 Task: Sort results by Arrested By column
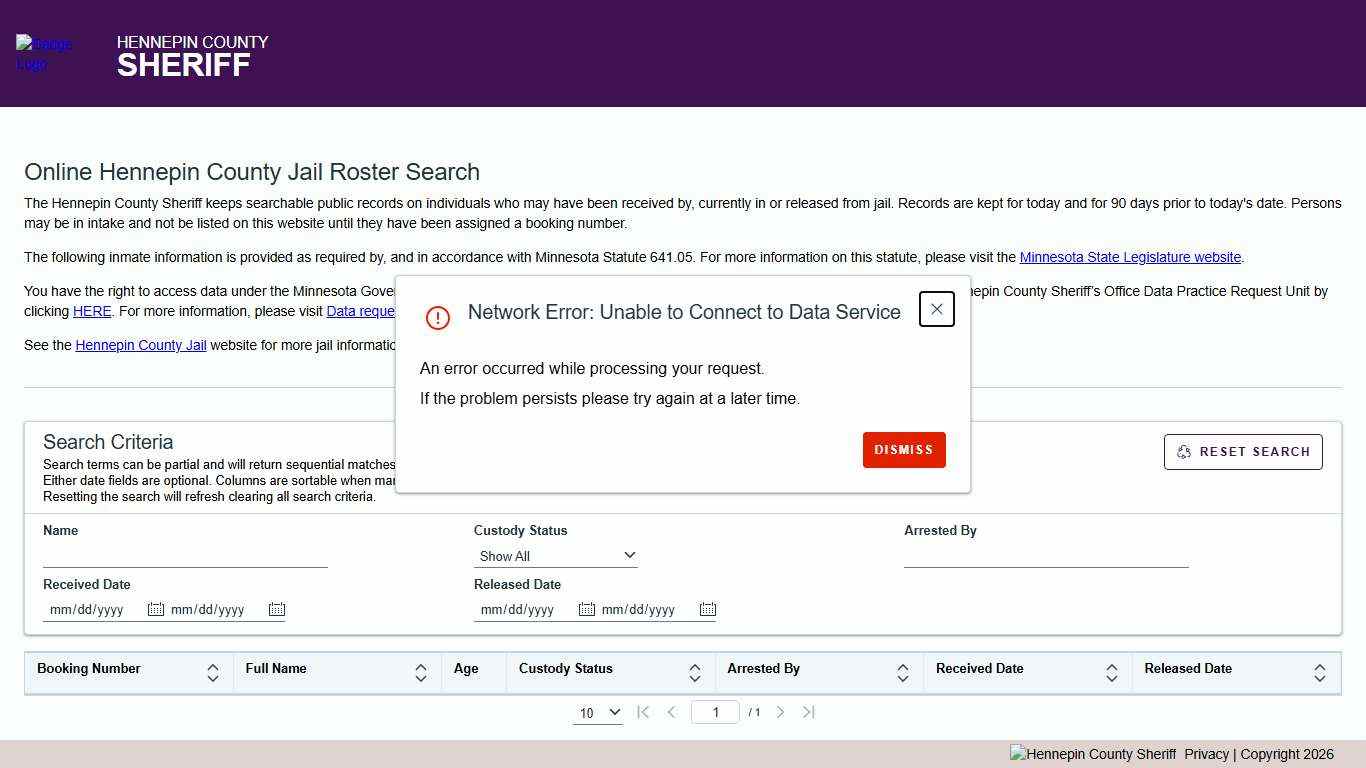[x=903, y=673]
